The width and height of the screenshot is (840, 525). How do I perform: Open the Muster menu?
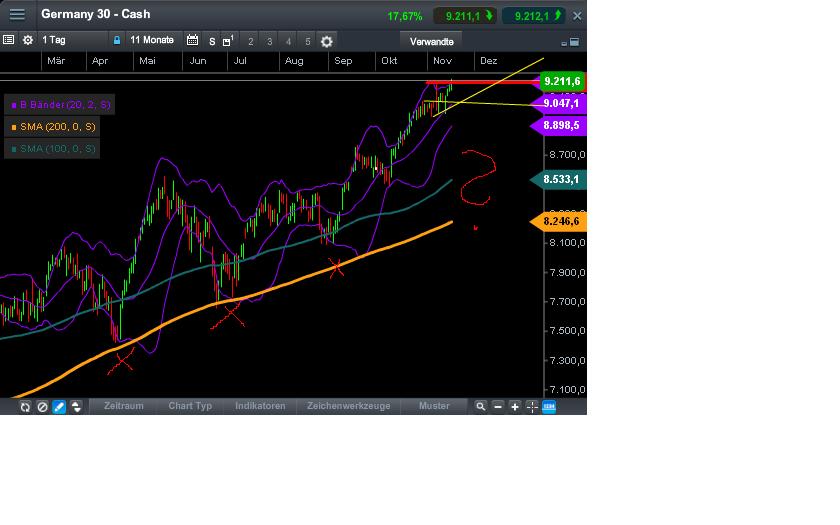434,406
